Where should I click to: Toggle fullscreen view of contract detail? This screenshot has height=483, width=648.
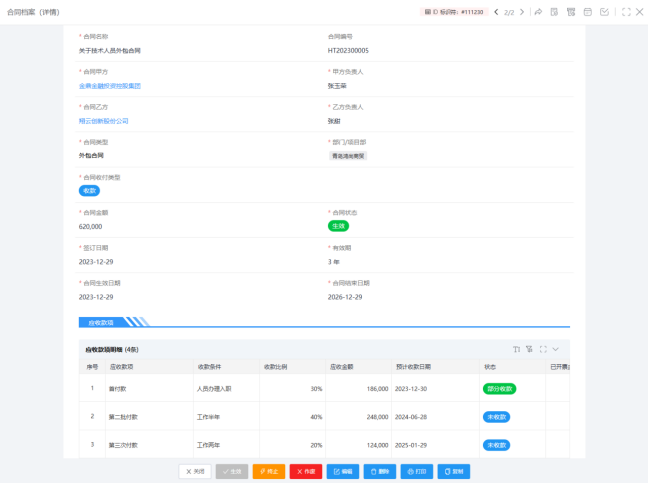click(626, 12)
